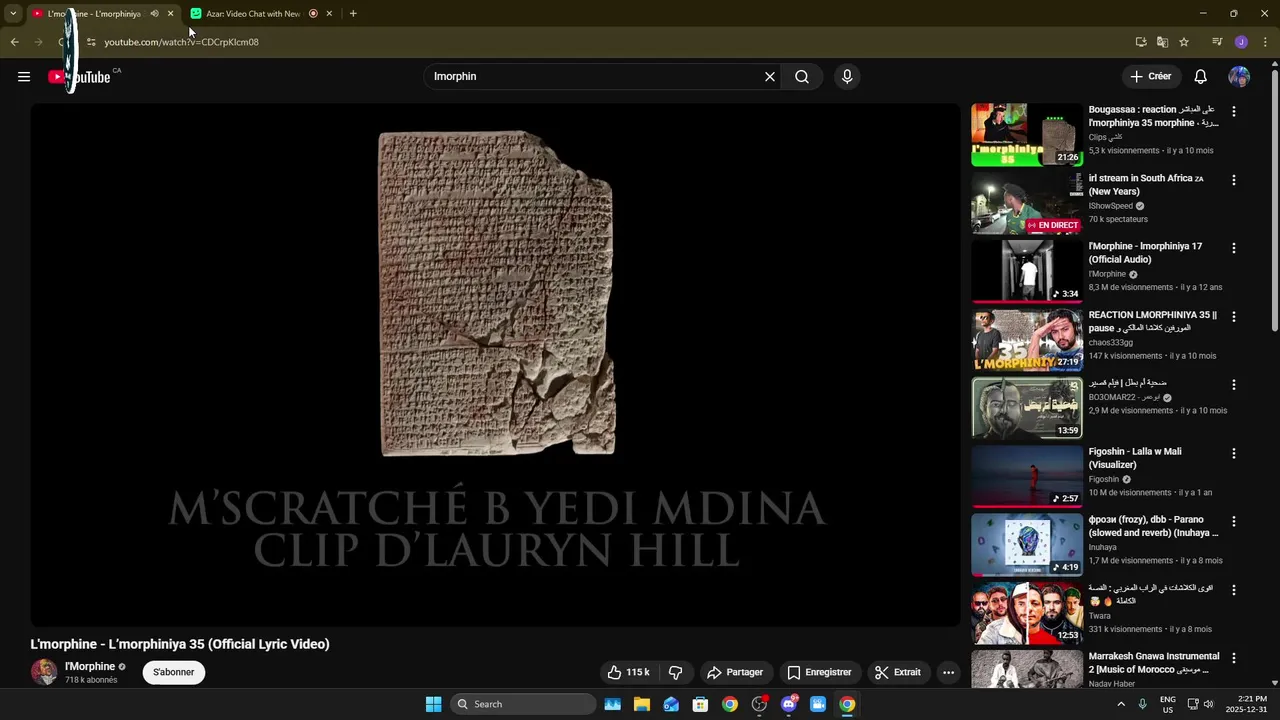Open the Parano slowed and reverb video
The height and width of the screenshot is (720, 1280).
[x=1027, y=545]
